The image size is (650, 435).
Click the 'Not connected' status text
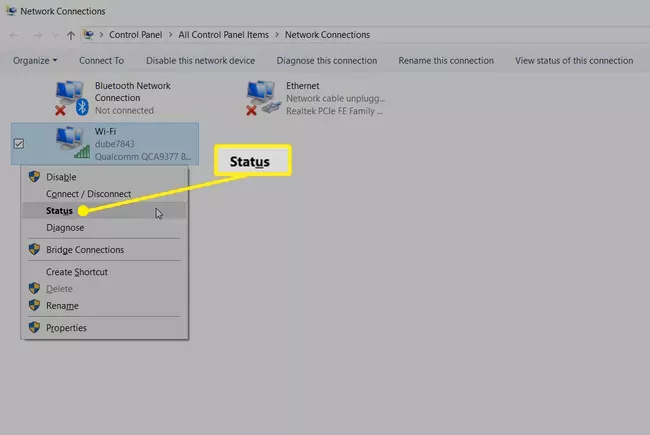(x=124, y=110)
